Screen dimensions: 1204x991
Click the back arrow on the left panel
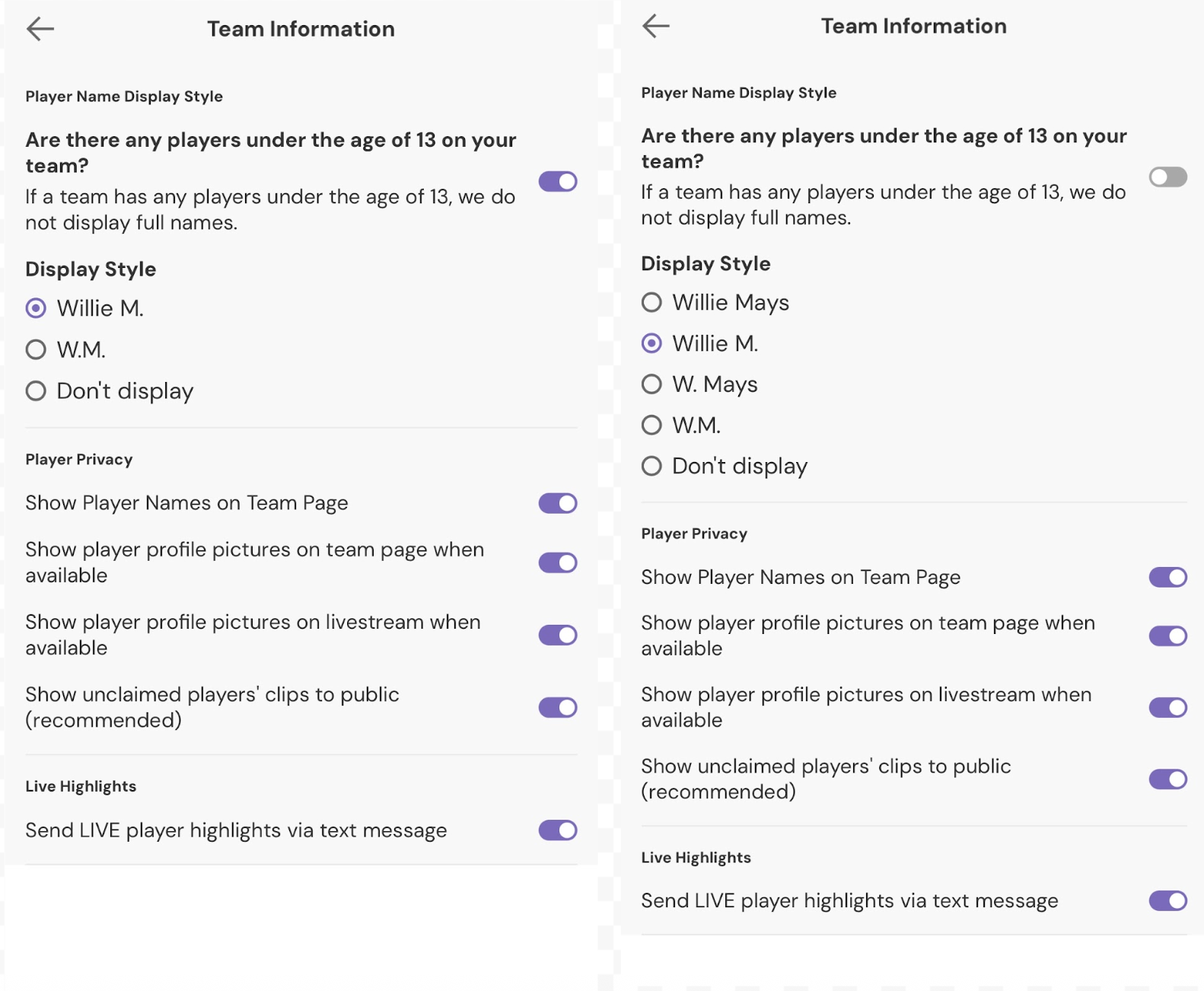point(42,28)
